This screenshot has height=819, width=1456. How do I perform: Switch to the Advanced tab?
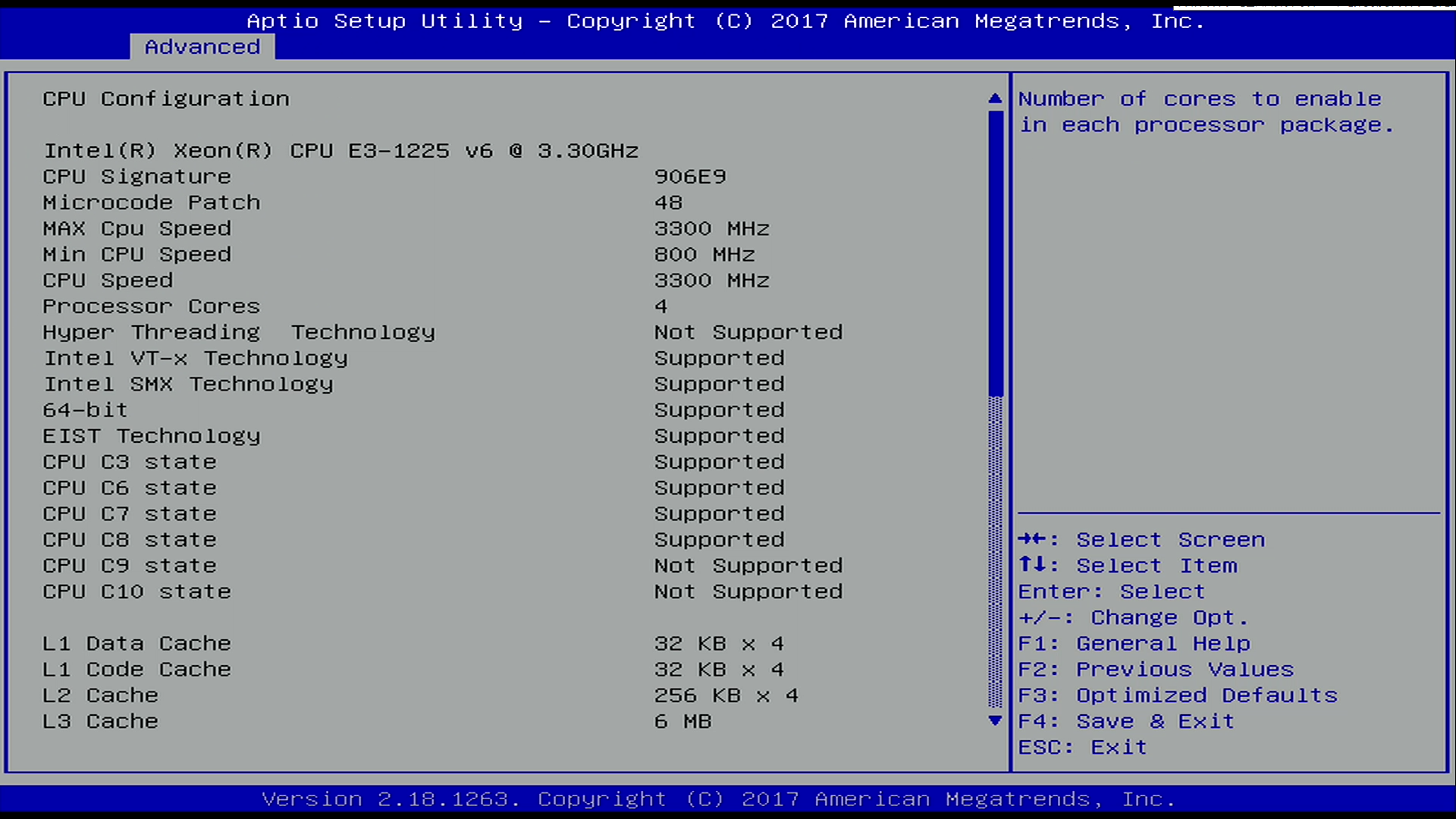point(200,46)
